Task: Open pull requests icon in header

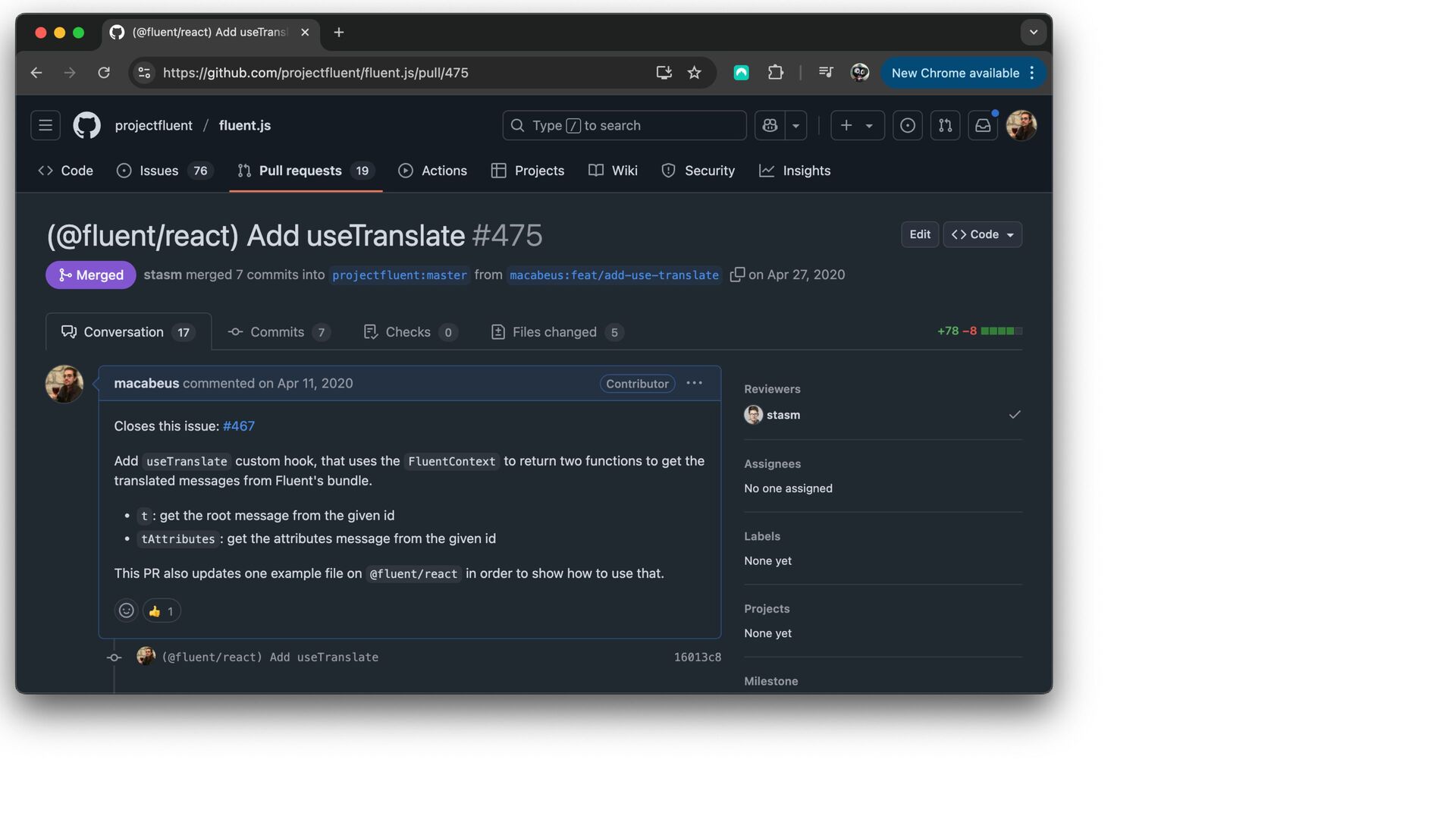Action: click(x=945, y=125)
